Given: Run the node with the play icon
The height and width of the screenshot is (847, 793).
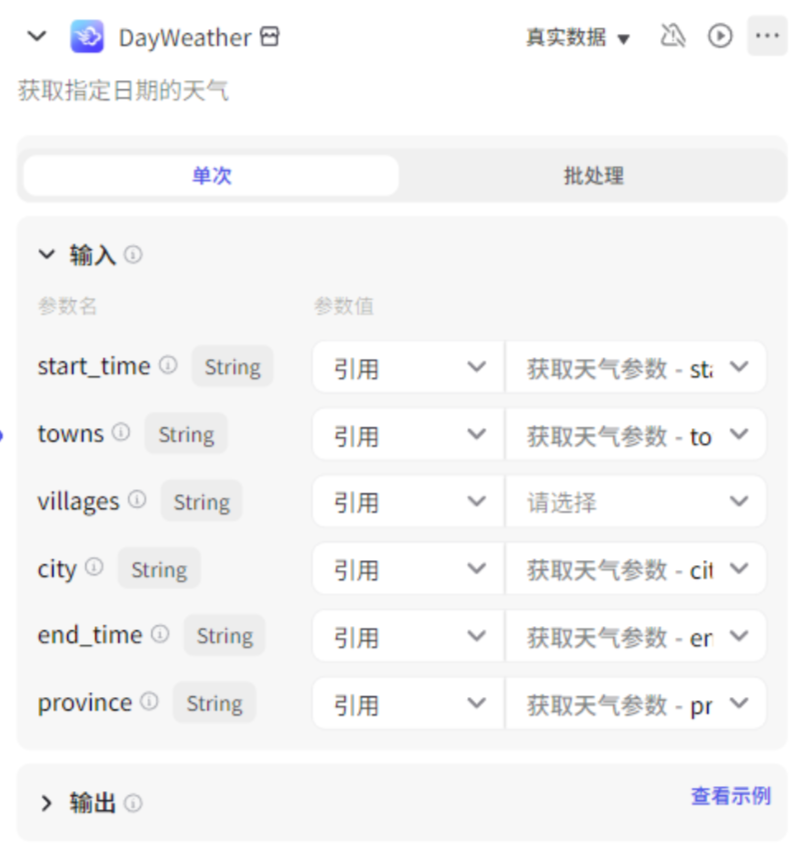Looking at the screenshot, I should tap(720, 37).
